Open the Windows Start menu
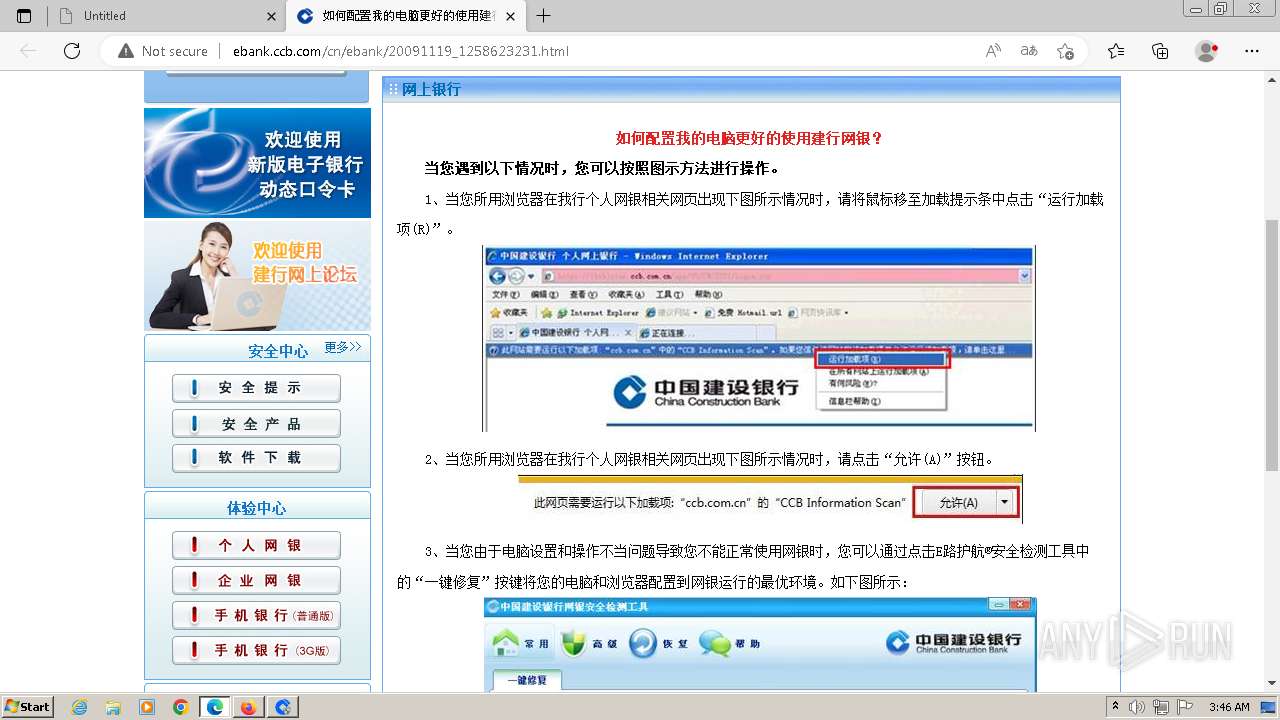The width and height of the screenshot is (1280, 720). (28, 707)
